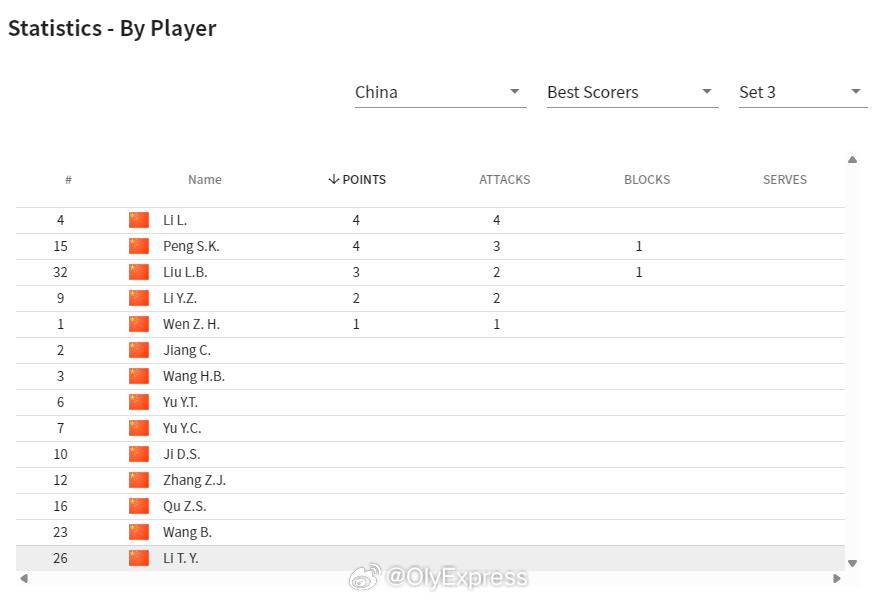The width and height of the screenshot is (879, 599).
Task: Click the Weibo logo in the watermark
Action: 365,577
